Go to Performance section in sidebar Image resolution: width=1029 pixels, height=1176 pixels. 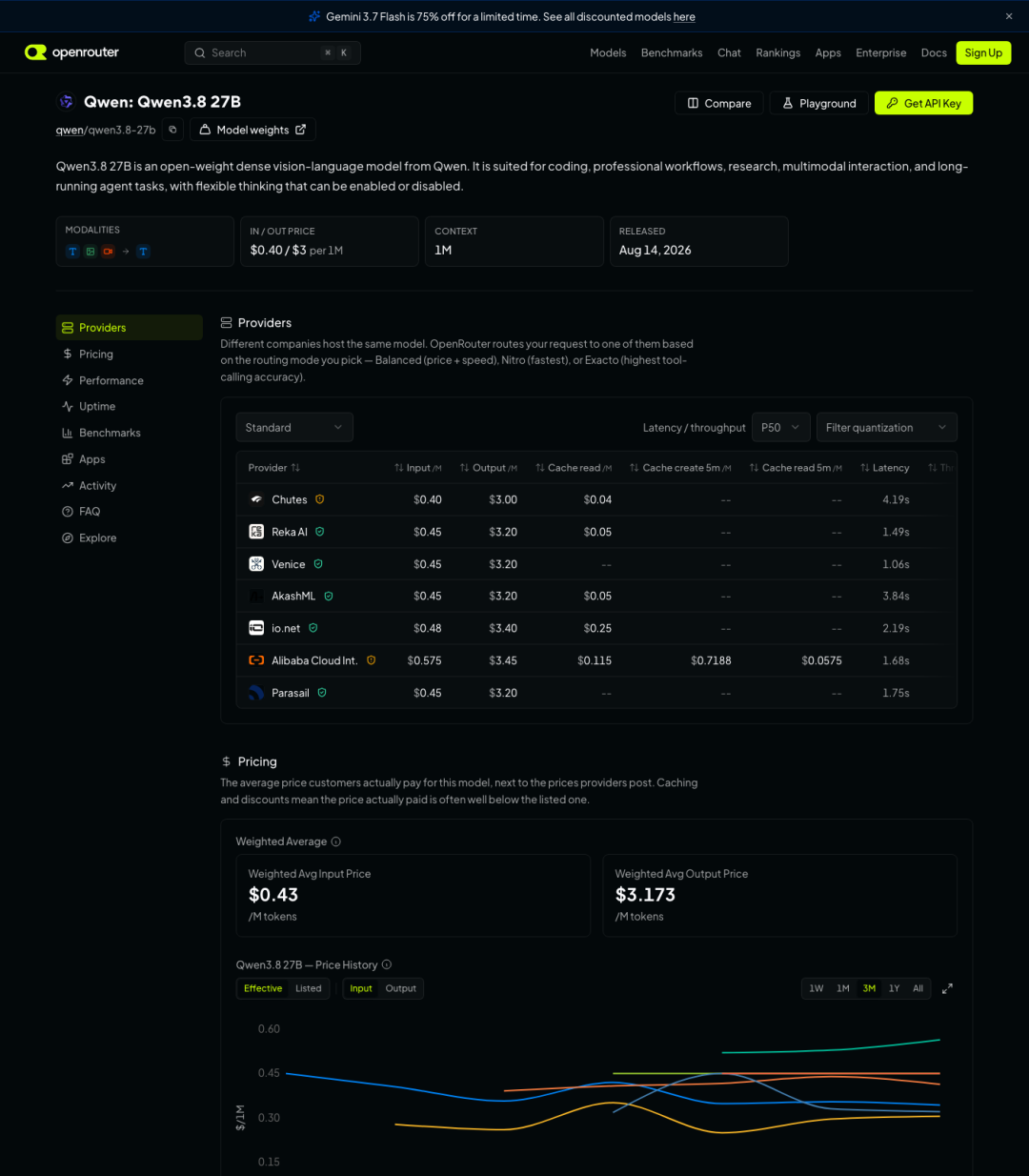click(x=129, y=380)
